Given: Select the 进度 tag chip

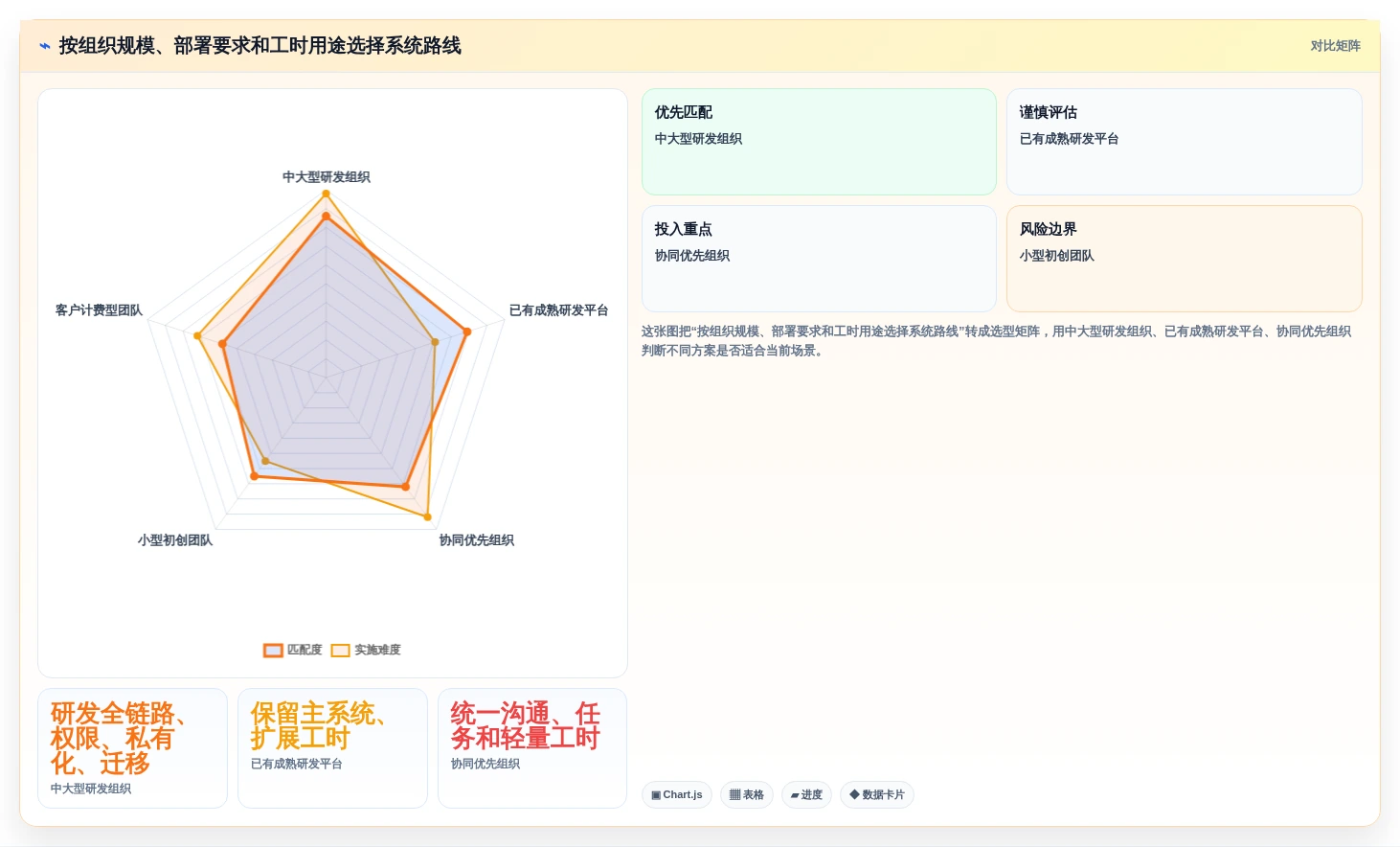Looking at the screenshot, I should click(806, 794).
